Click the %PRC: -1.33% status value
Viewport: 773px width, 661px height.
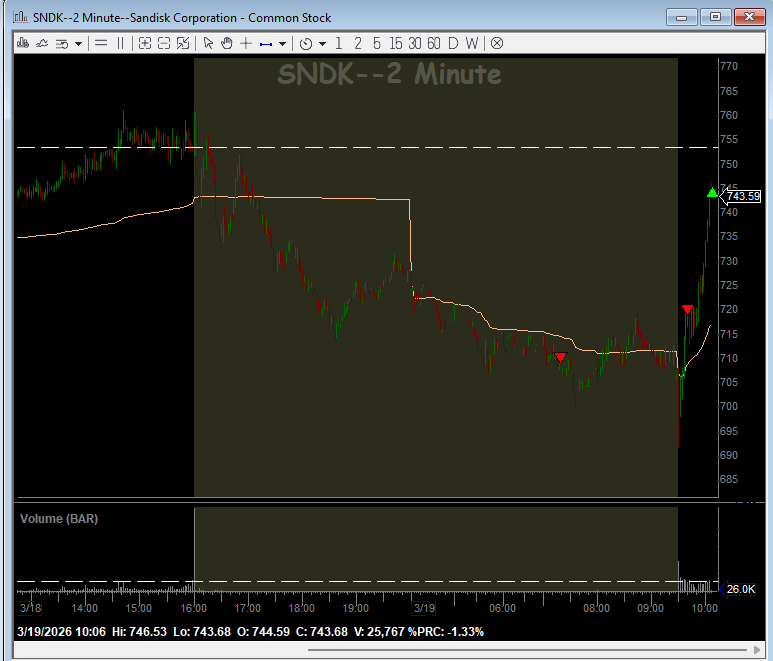(x=446, y=631)
